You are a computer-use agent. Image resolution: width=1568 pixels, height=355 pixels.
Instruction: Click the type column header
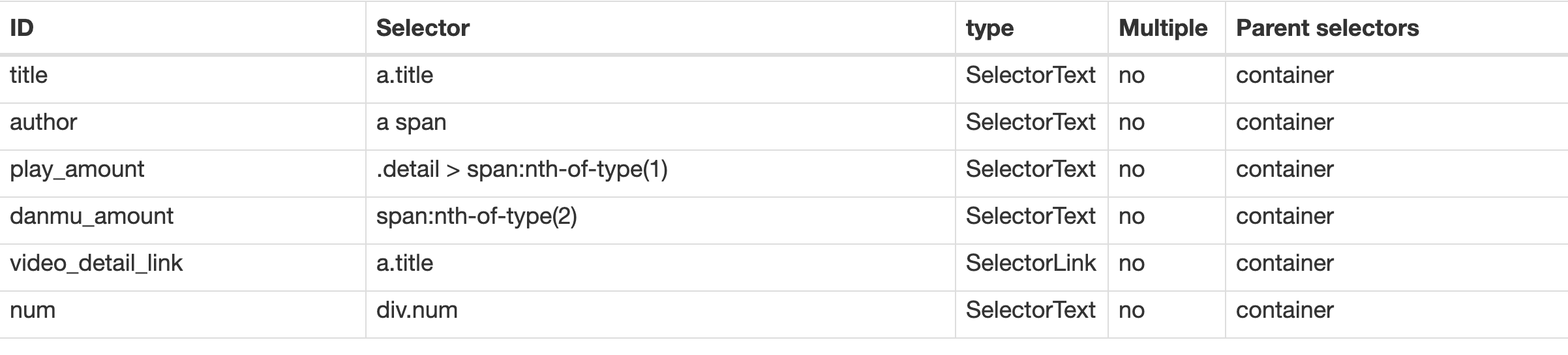pos(989,28)
